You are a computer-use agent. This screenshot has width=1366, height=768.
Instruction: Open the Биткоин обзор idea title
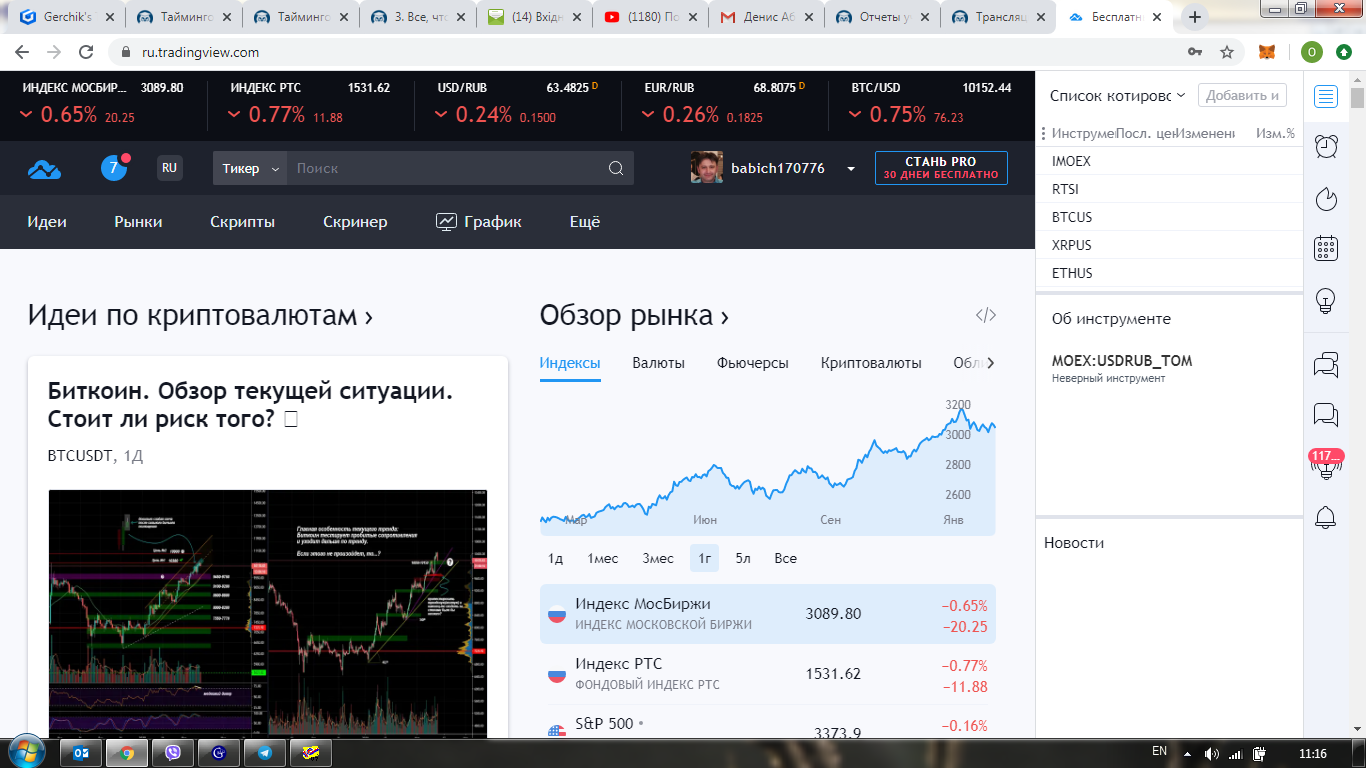(x=250, y=404)
